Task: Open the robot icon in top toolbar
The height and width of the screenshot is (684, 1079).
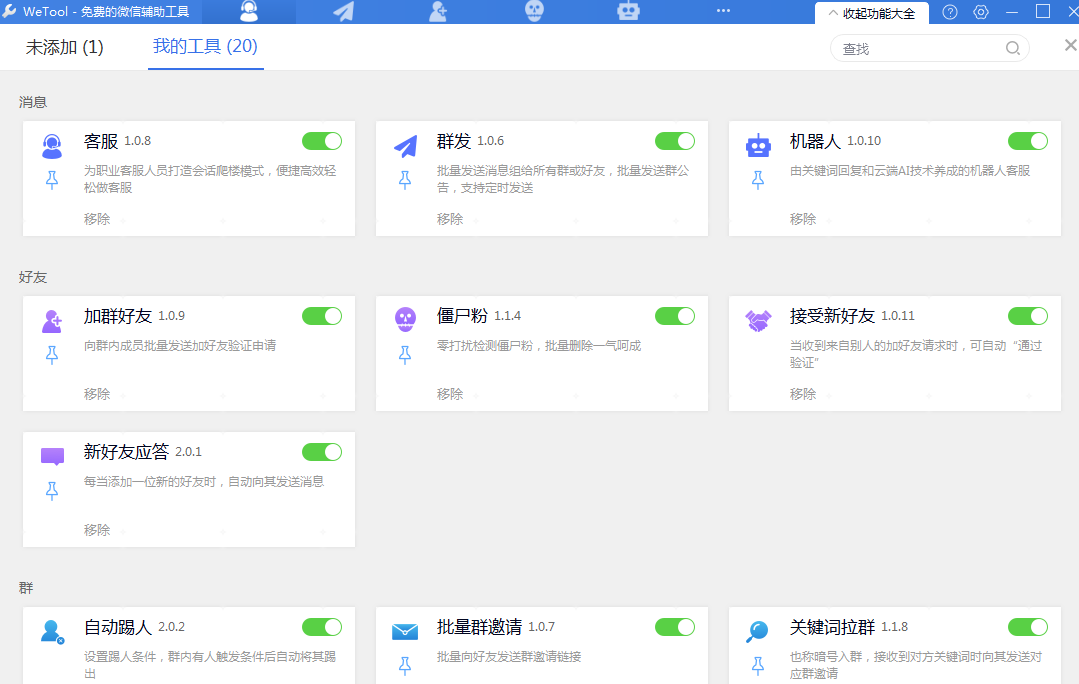Action: (x=628, y=12)
